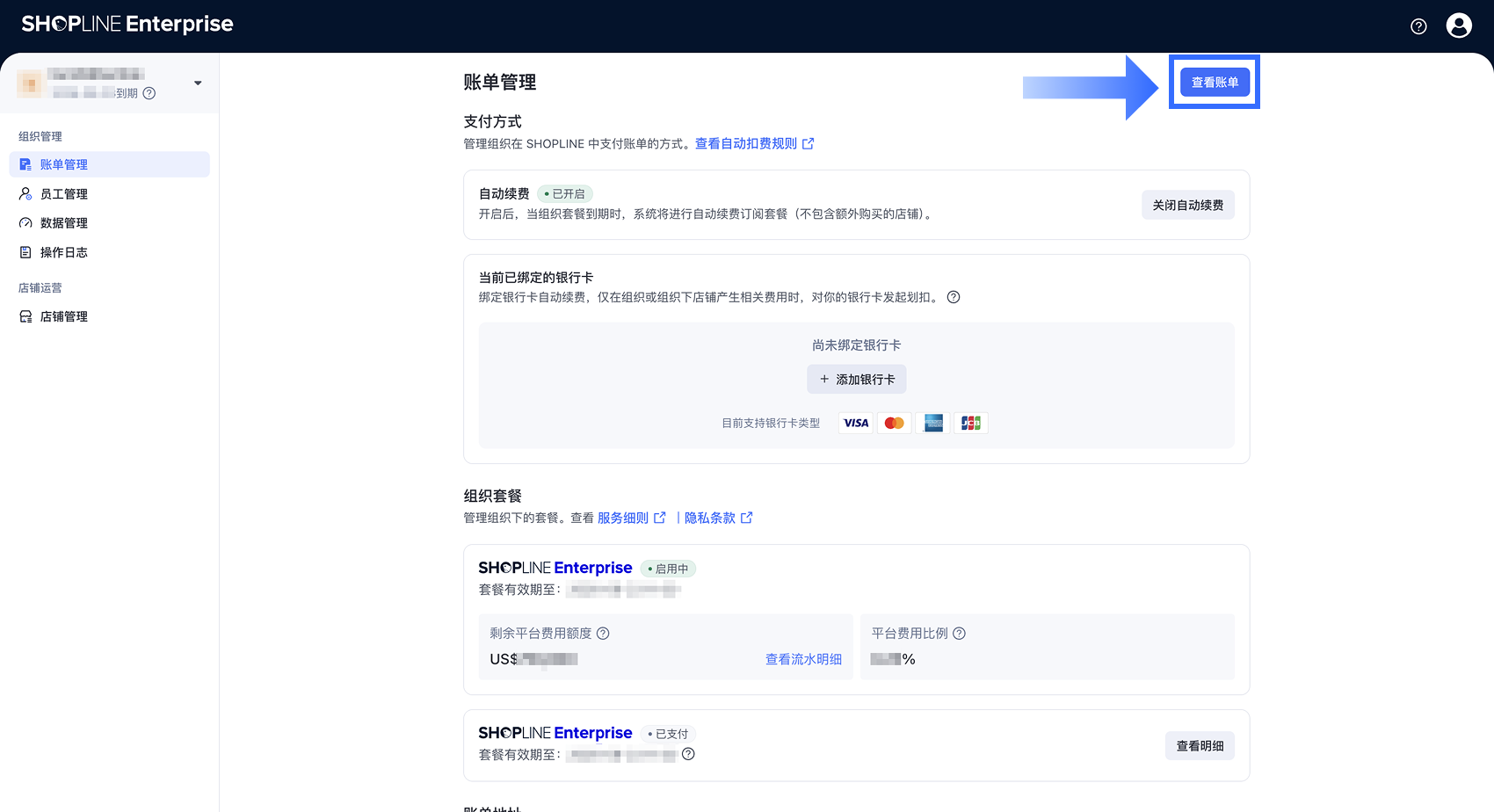Viewport: 1494px width, 812px height.
Task: Click the 已开启 auto-renewal status badge
Action: 564,193
